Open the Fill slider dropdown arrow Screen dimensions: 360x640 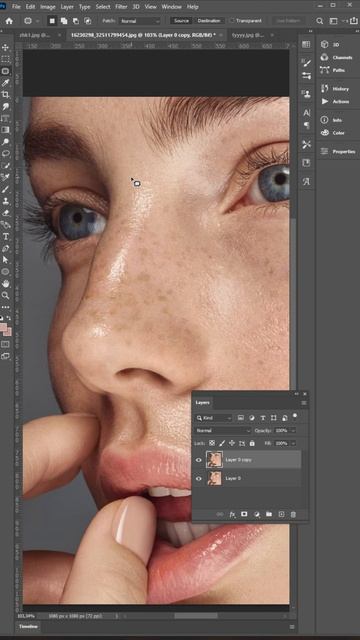pos(293,443)
